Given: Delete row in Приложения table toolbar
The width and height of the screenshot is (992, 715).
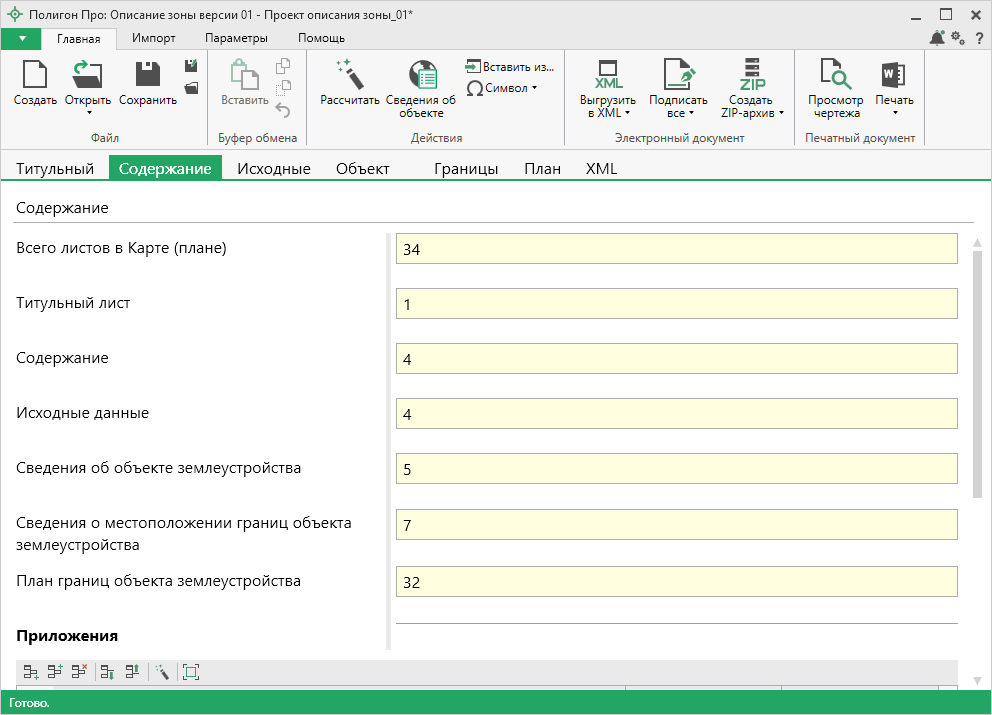Looking at the screenshot, I should tap(79, 672).
